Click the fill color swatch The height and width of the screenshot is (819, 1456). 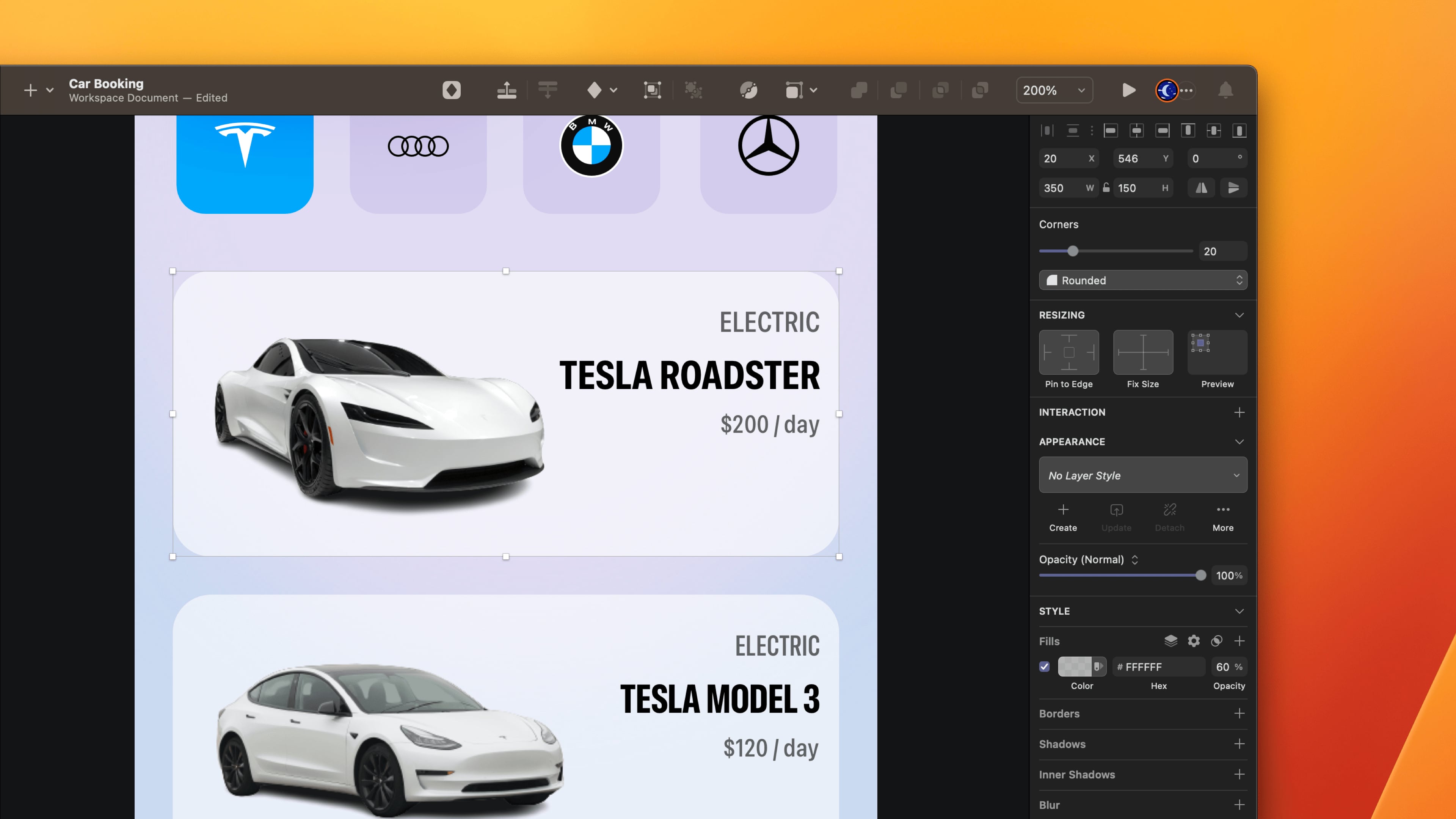click(1075, 667)
